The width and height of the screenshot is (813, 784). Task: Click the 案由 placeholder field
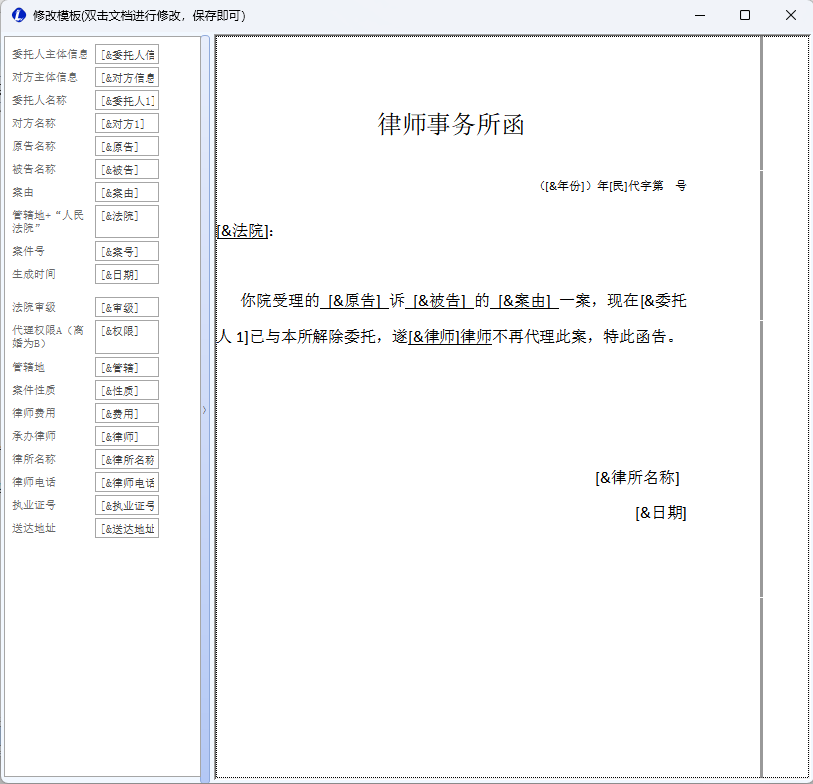pyautogui.click(x=127, y=192)
